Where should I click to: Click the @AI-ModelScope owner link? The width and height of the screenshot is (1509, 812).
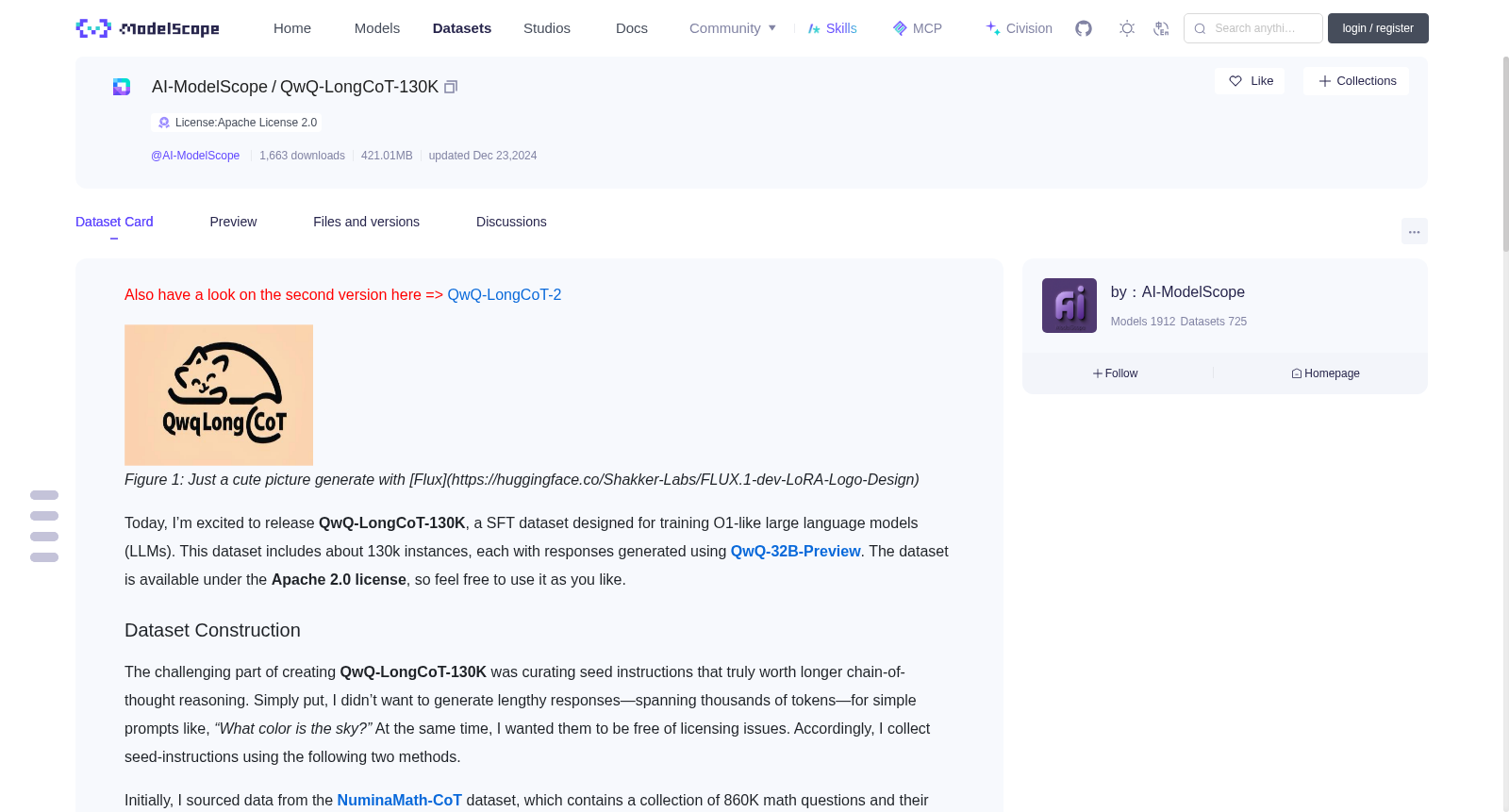[x=195, y=156]
